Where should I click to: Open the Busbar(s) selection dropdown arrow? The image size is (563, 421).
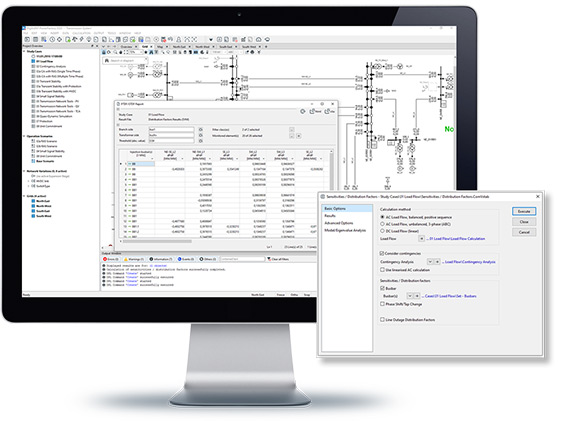[410, 296]
